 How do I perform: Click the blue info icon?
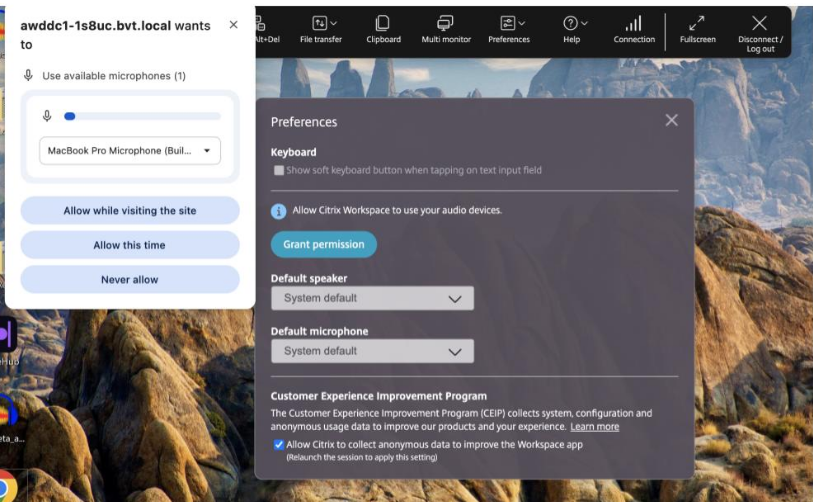(278, 211)
